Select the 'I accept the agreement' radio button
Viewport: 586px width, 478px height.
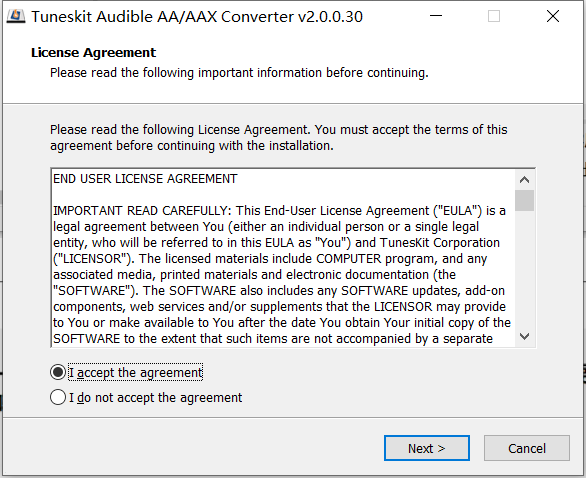[58, 372]
